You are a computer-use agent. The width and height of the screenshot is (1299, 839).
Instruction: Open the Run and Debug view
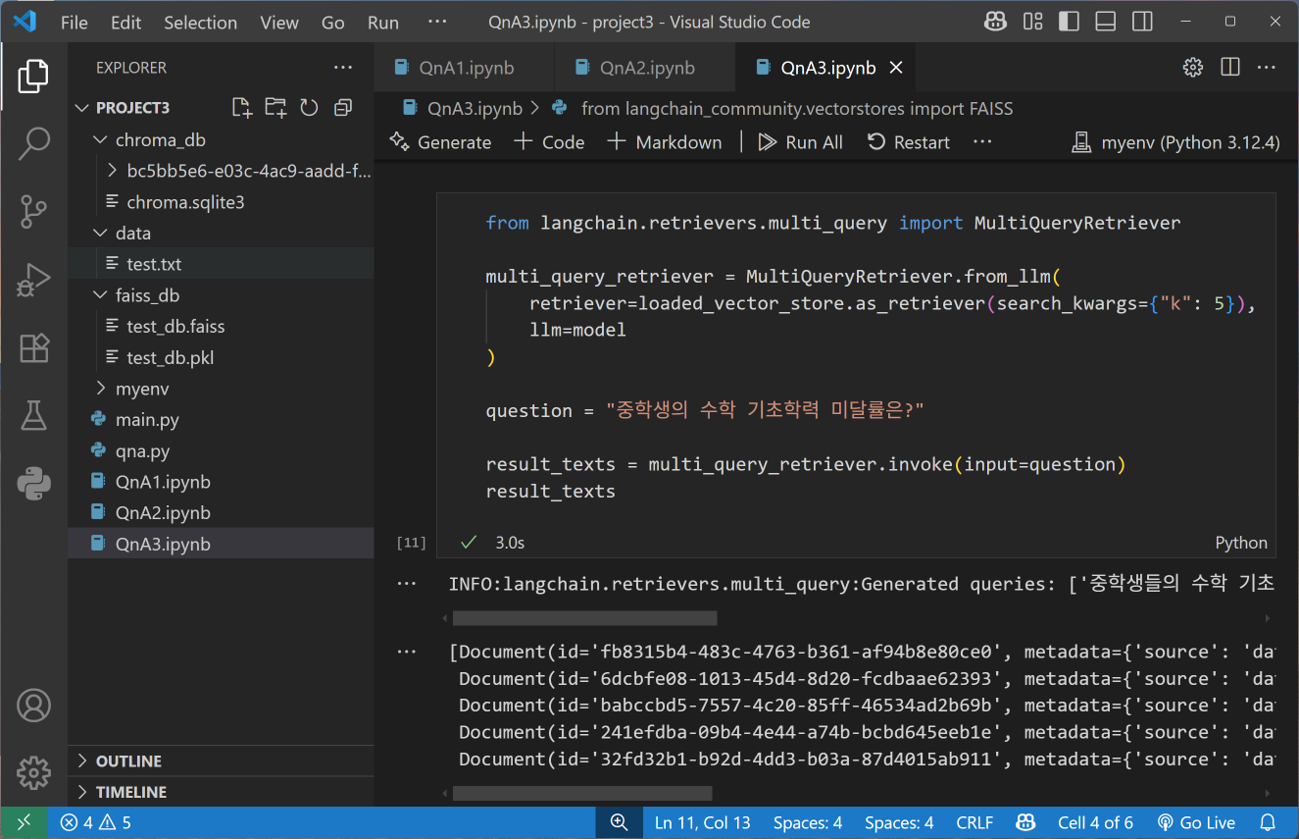click(33, 280)
